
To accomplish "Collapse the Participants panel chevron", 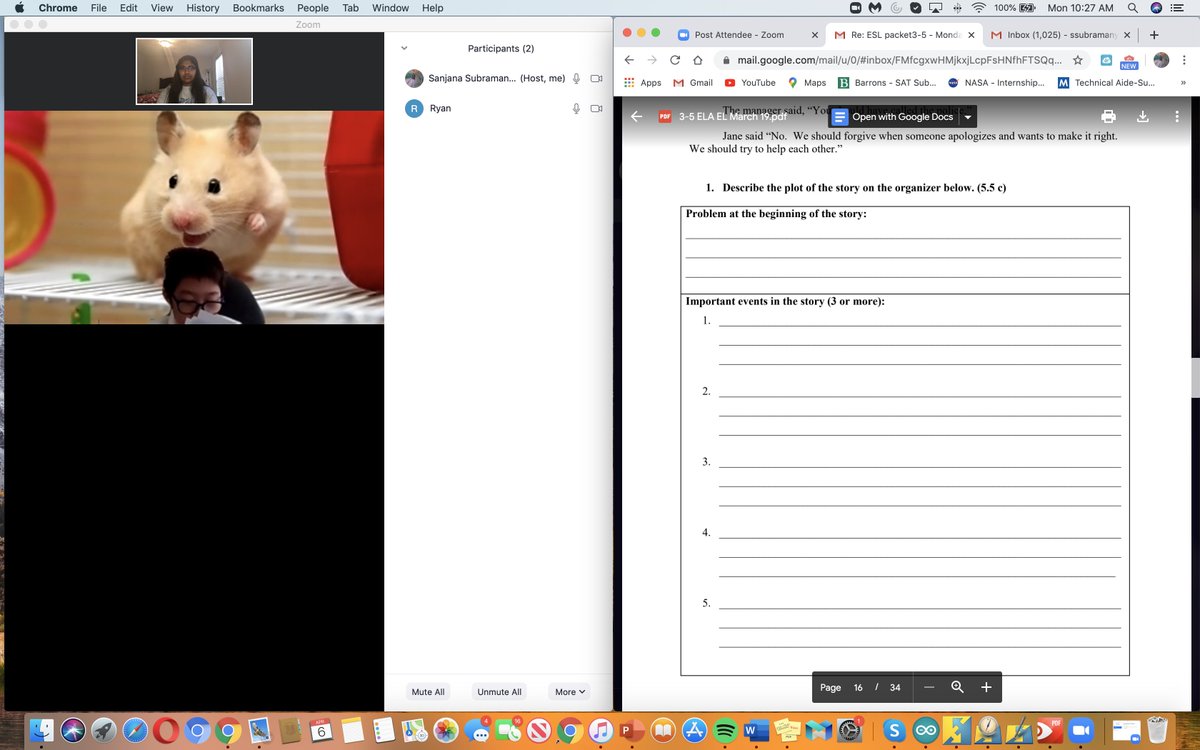I will (x=404, y=48).
